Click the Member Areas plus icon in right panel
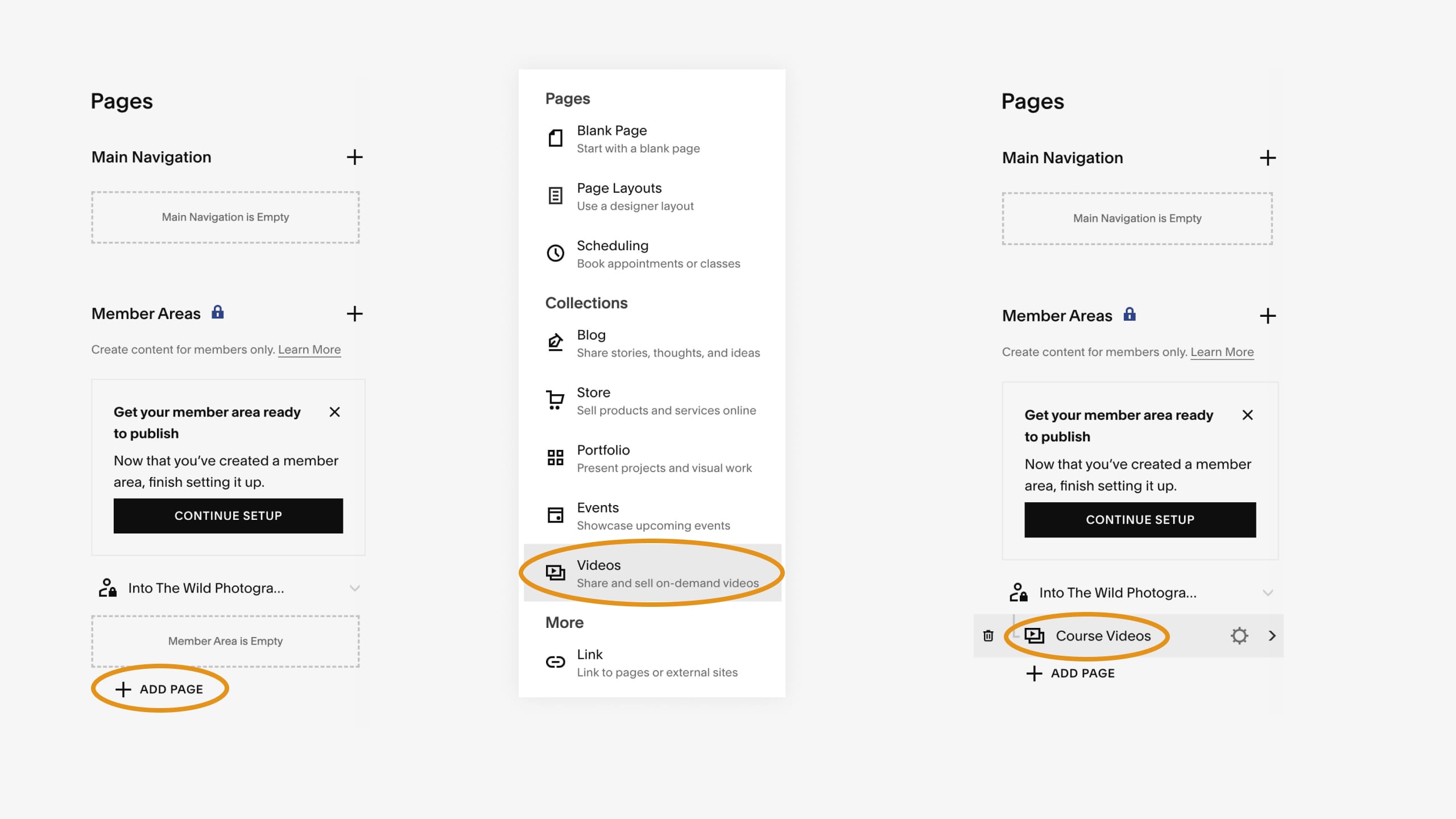 (1267, 316)
